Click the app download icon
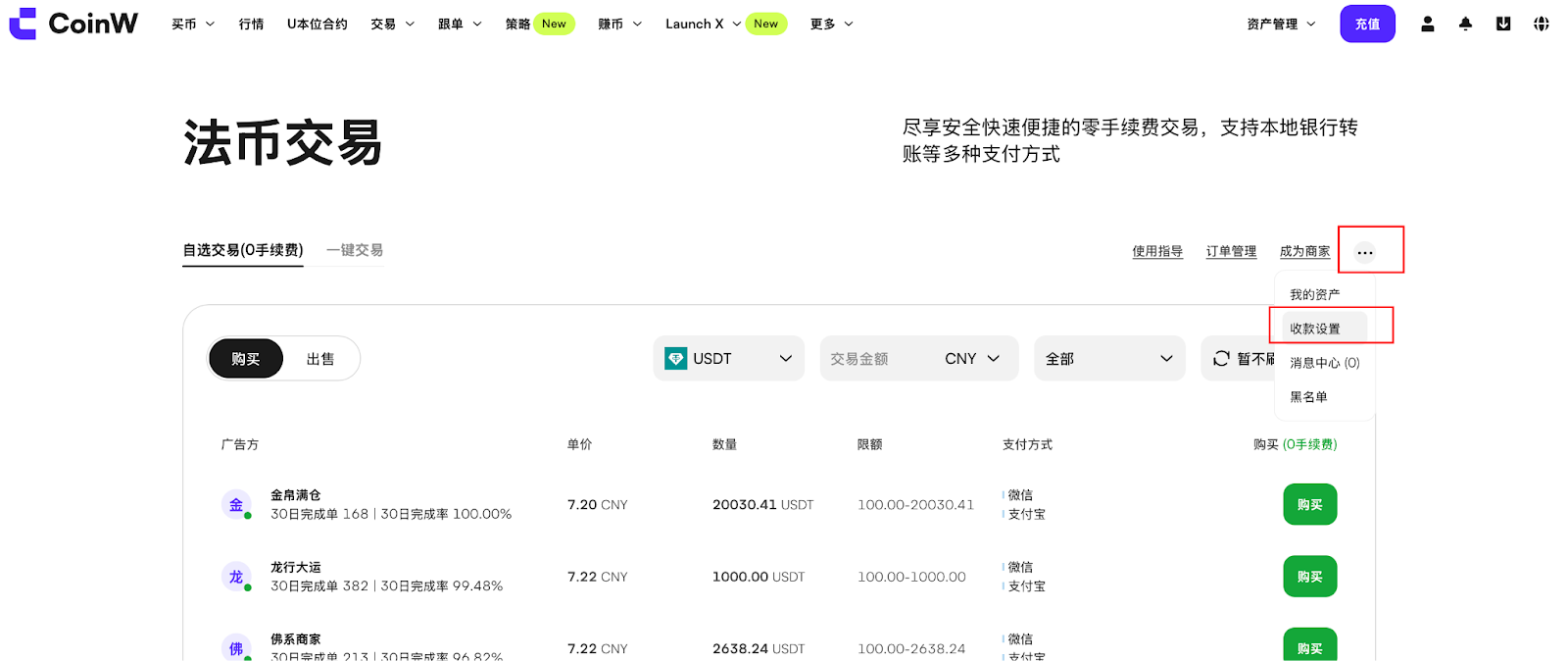This screenshot has width=1568, height=661. click(1503, 24)
